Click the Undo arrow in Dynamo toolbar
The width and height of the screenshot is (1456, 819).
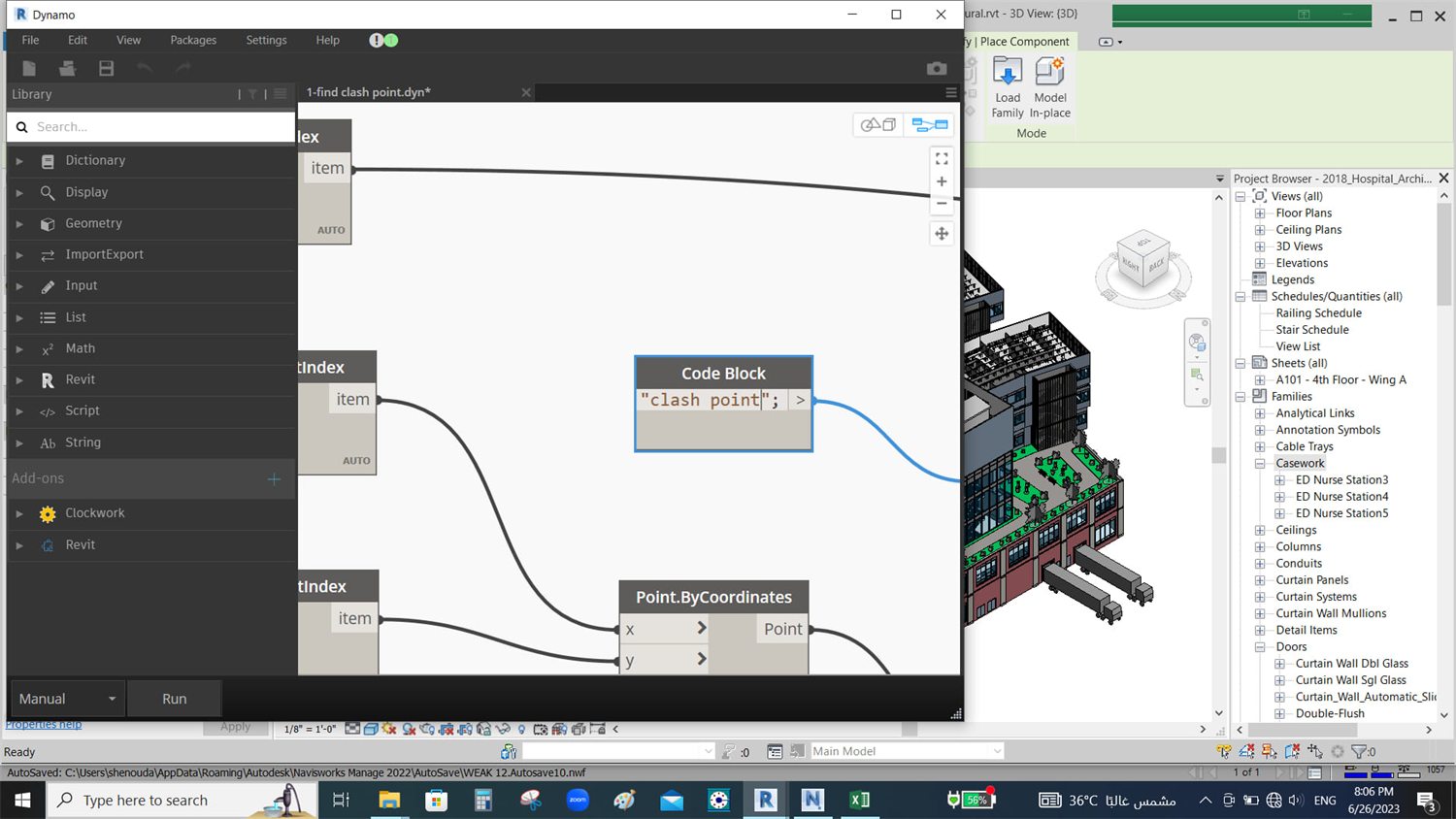145,68
